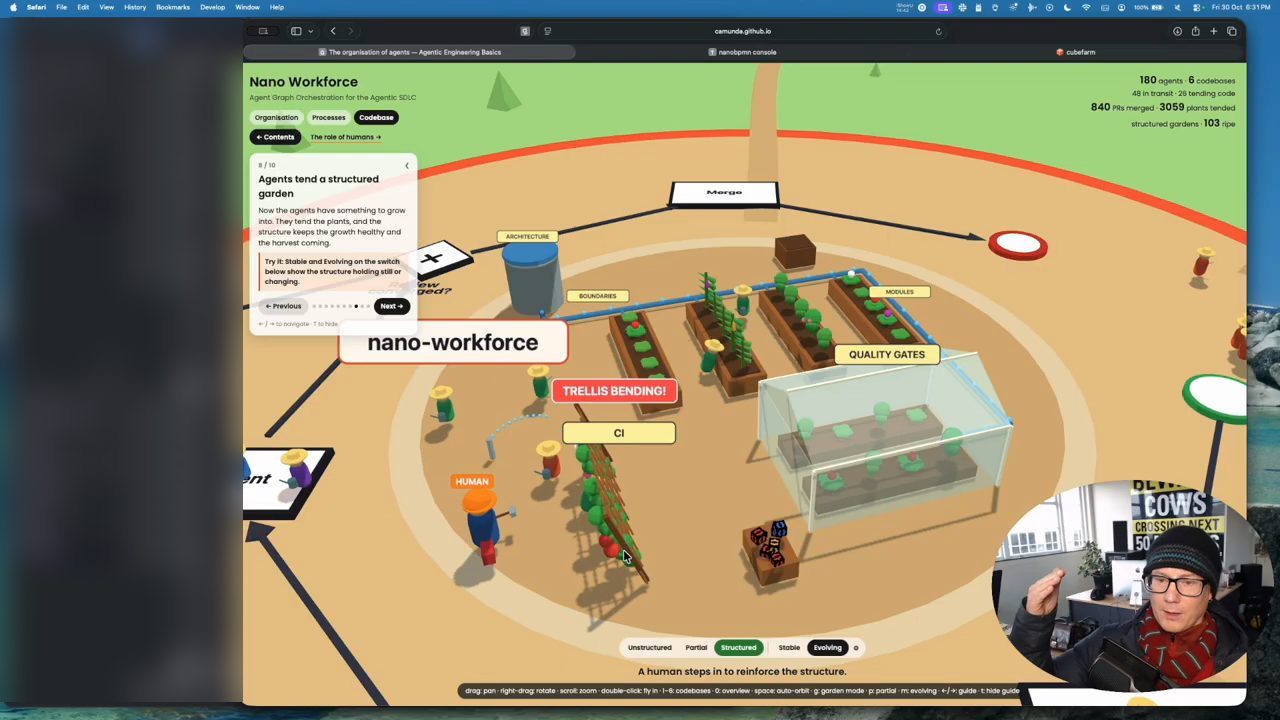Open the Organisation view tab
The width and height of the screenshot is (1280, 720).
click(276, 117)
